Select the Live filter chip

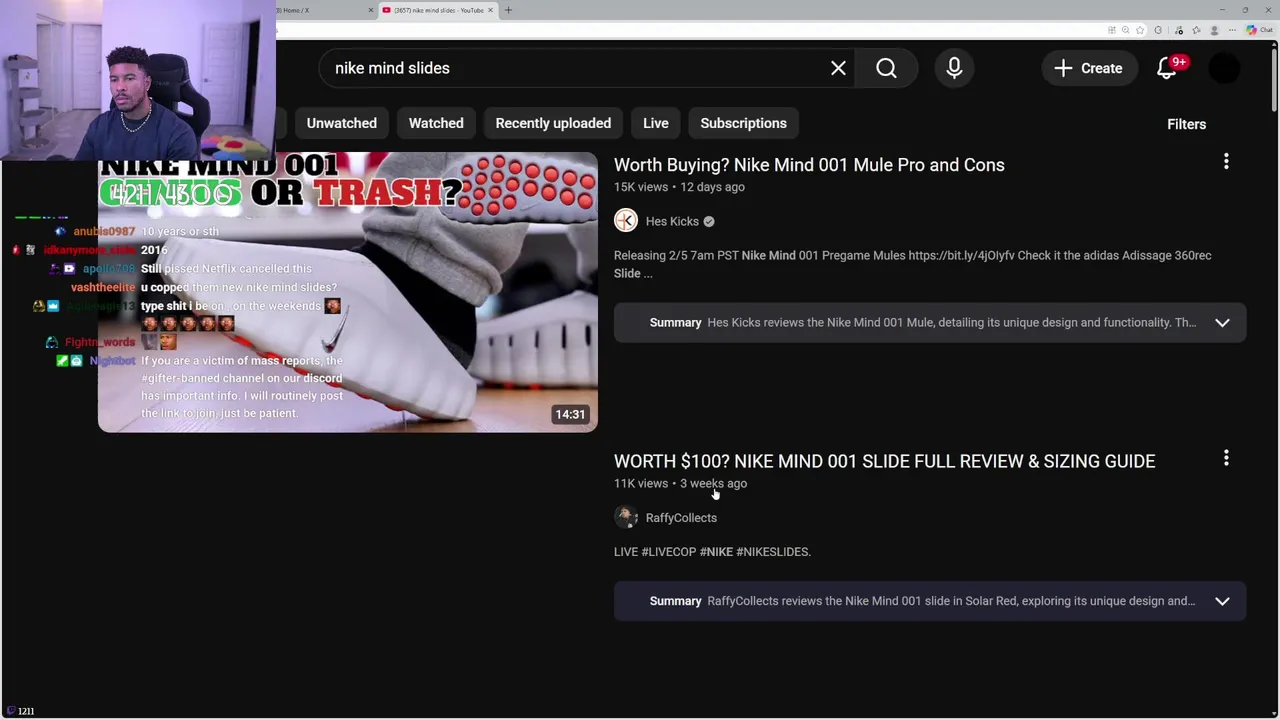coord(656,123)
